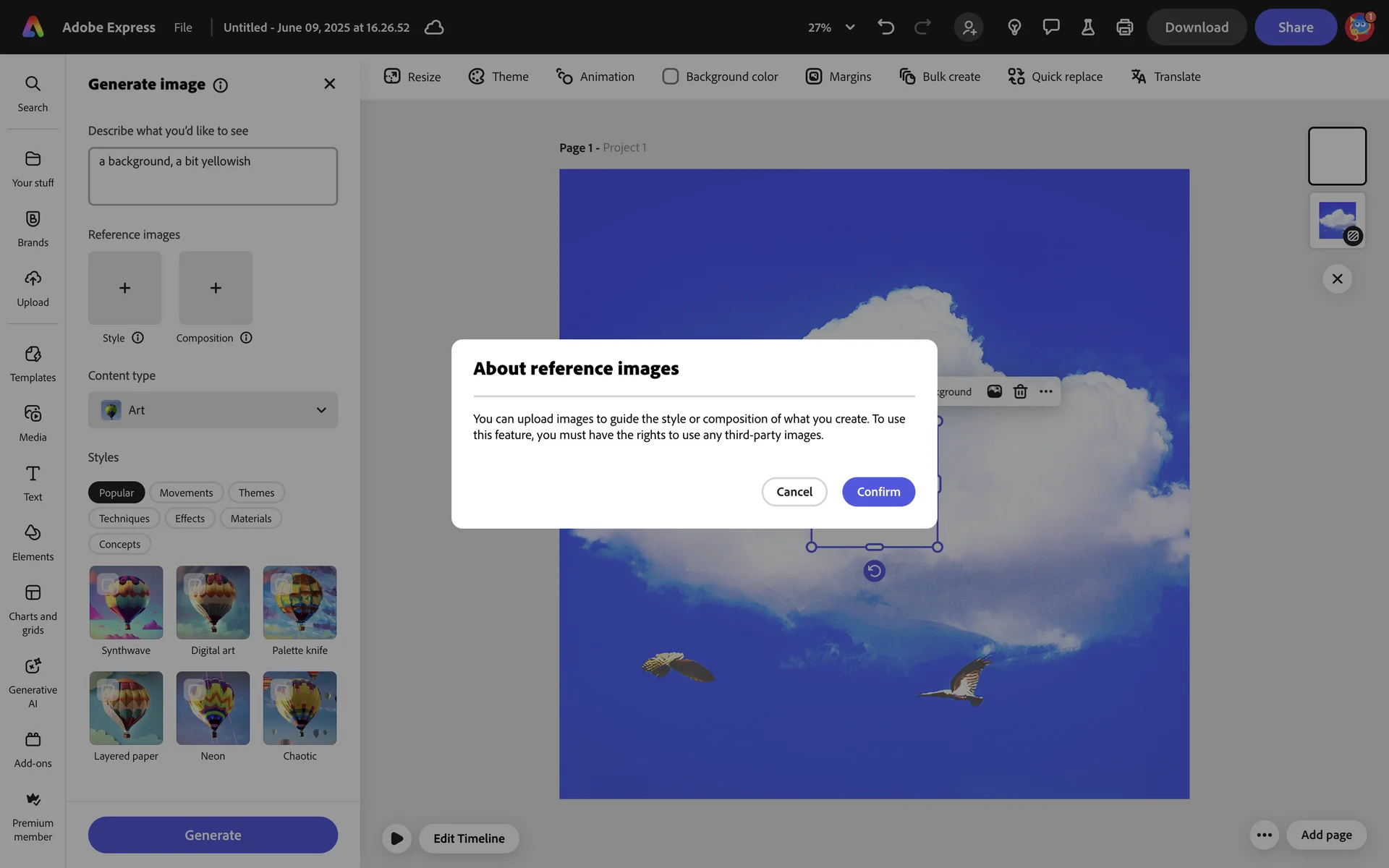Confirm the reference images dialog
The image size is (1389, 868).
pyautogui.click(x=878, y=492)
